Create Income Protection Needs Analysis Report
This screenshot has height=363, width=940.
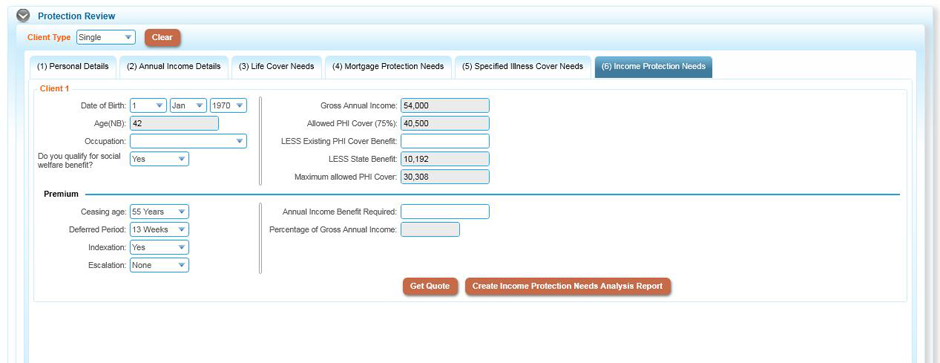click(x=568, y=286)
